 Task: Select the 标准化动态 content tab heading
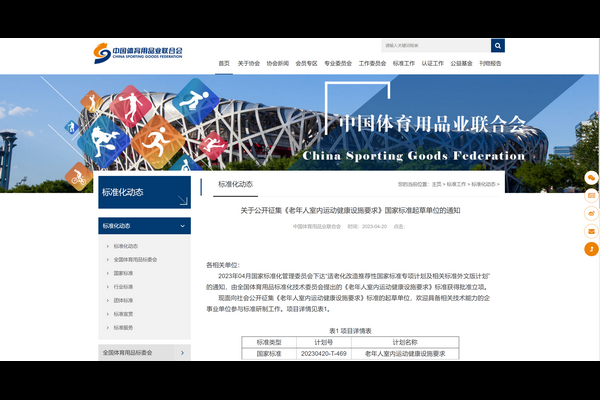235,184
